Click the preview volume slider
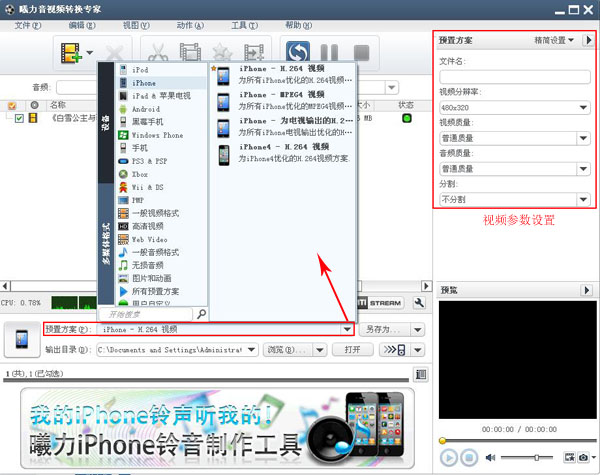Image resolution: width=600 pixels, height=475 pixels. click(527, 457)
